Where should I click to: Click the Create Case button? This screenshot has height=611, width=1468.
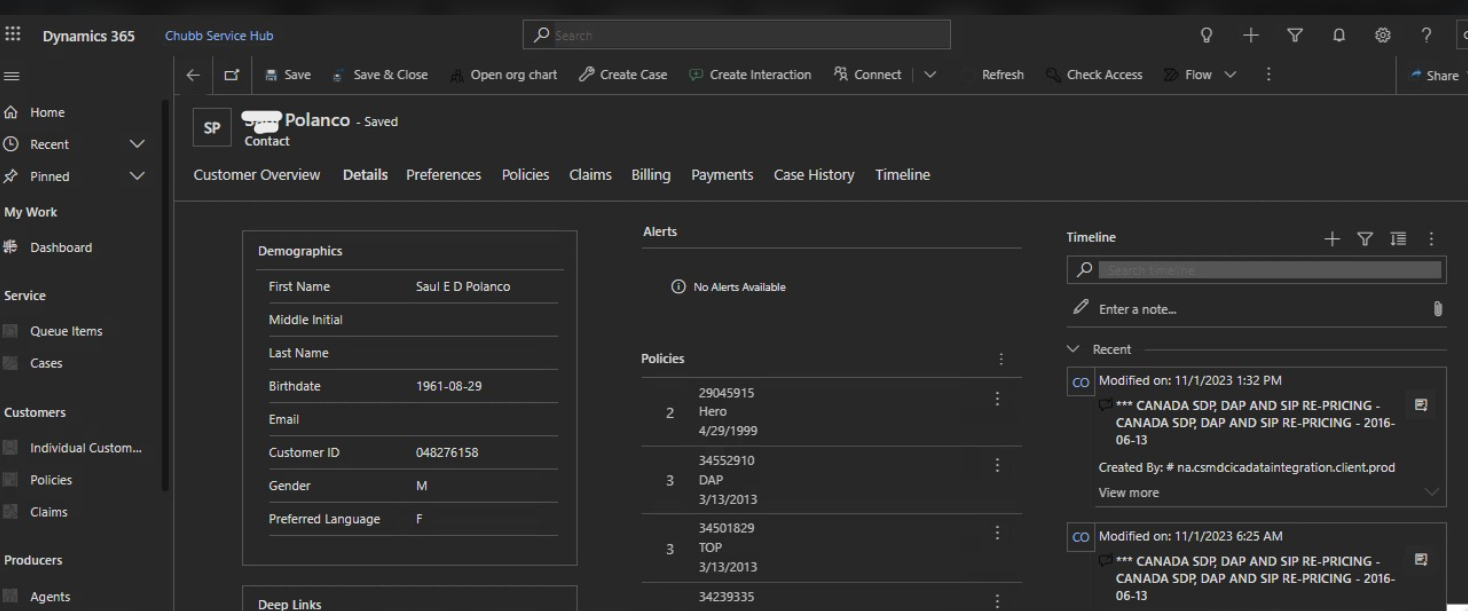[623, 75]
